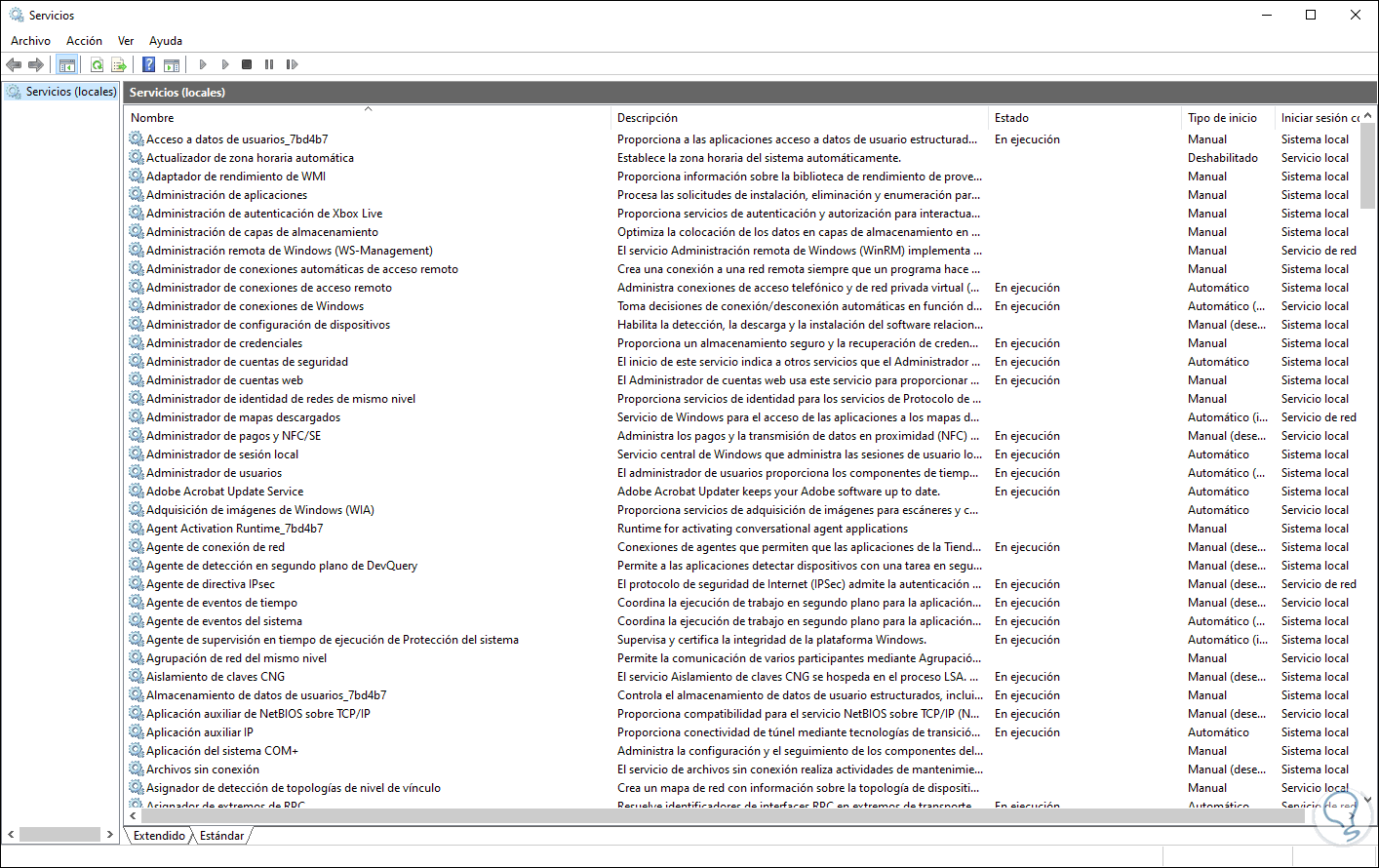Click gear icon beside Archivos sin conexión

click(x=137, y=769)
